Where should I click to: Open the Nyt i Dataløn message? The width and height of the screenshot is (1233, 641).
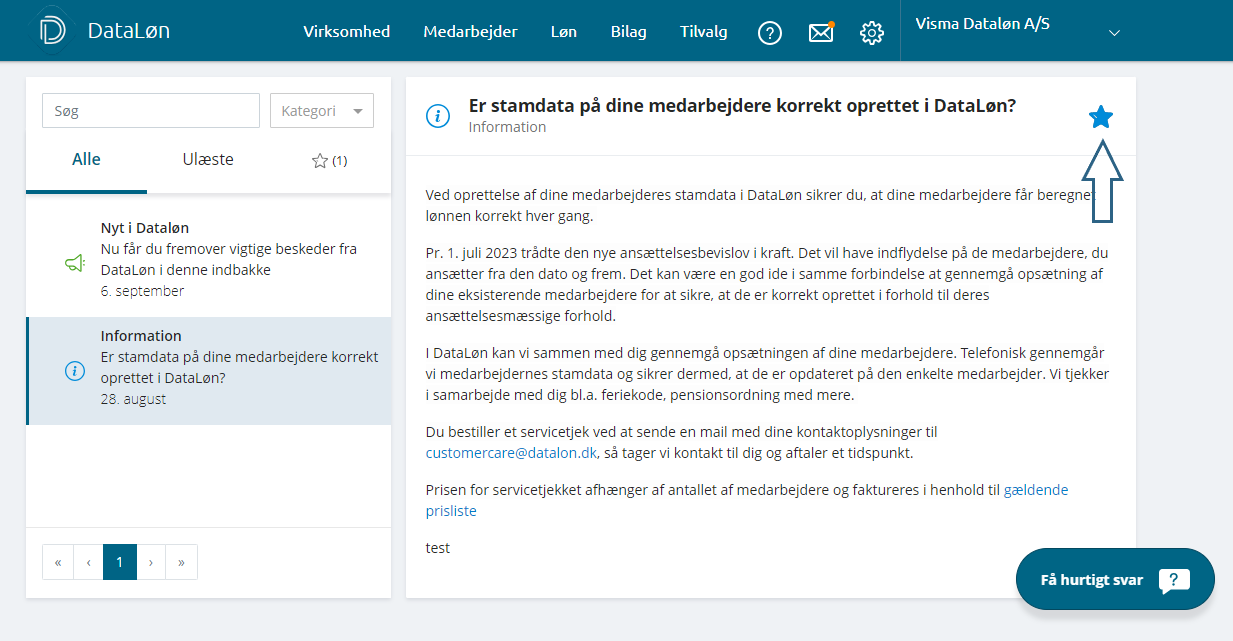(208, 259)
